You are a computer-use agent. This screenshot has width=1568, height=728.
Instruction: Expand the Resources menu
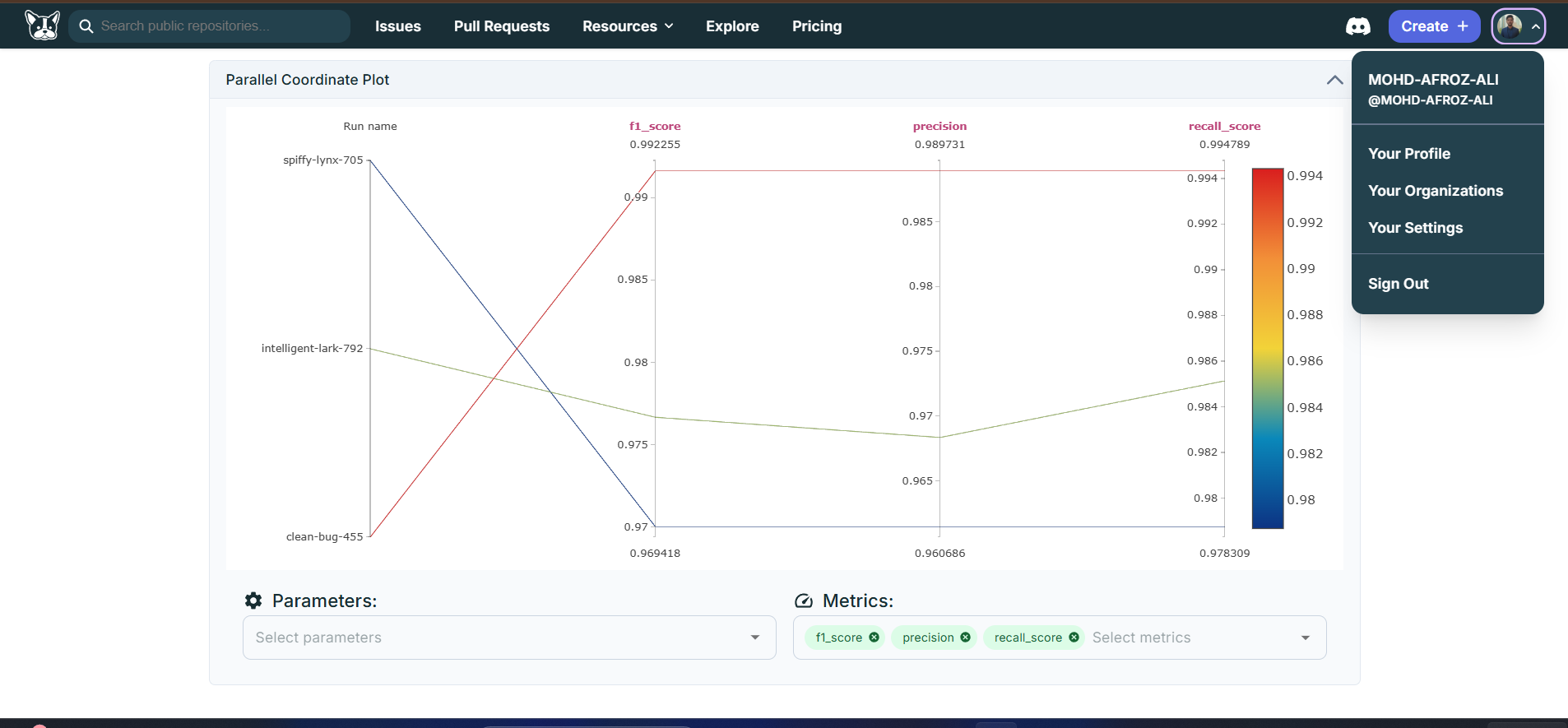pos(628,26)
